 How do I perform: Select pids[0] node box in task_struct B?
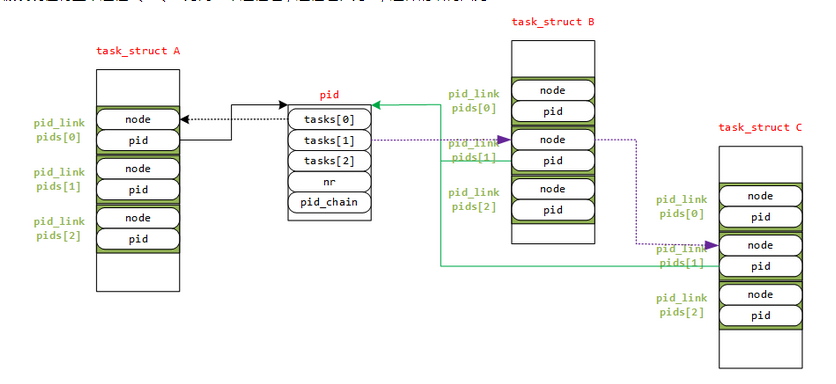coord(553,90)
